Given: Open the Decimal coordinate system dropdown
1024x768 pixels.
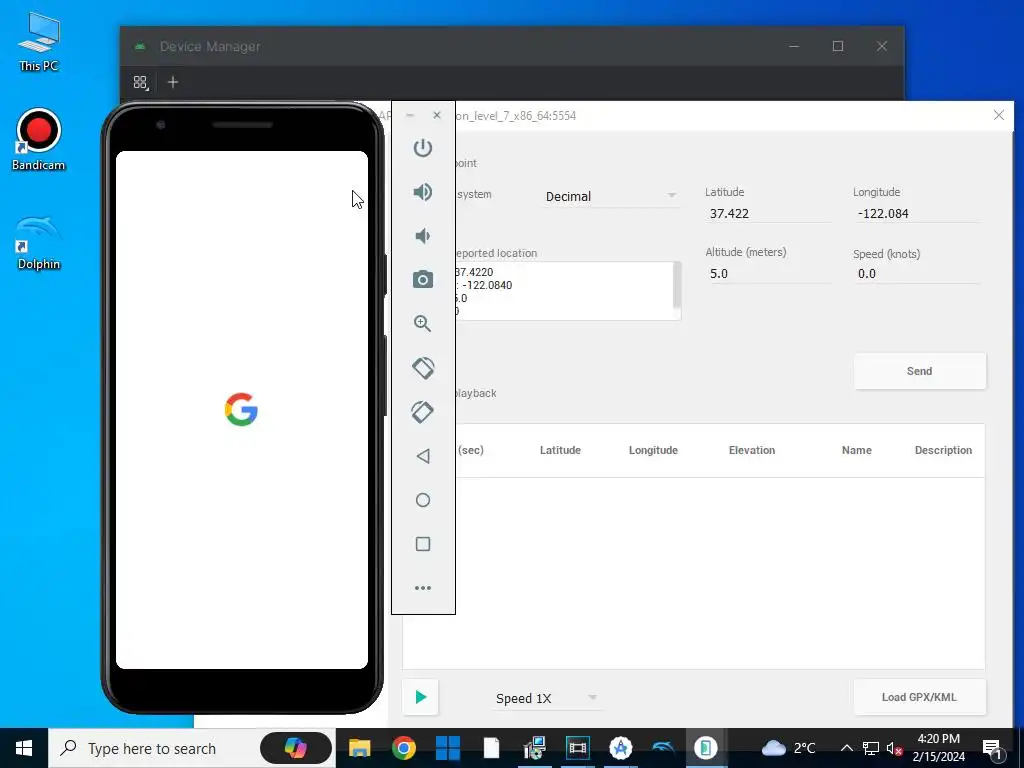Looking at the screenshot, I should click(x=611, y=196).
